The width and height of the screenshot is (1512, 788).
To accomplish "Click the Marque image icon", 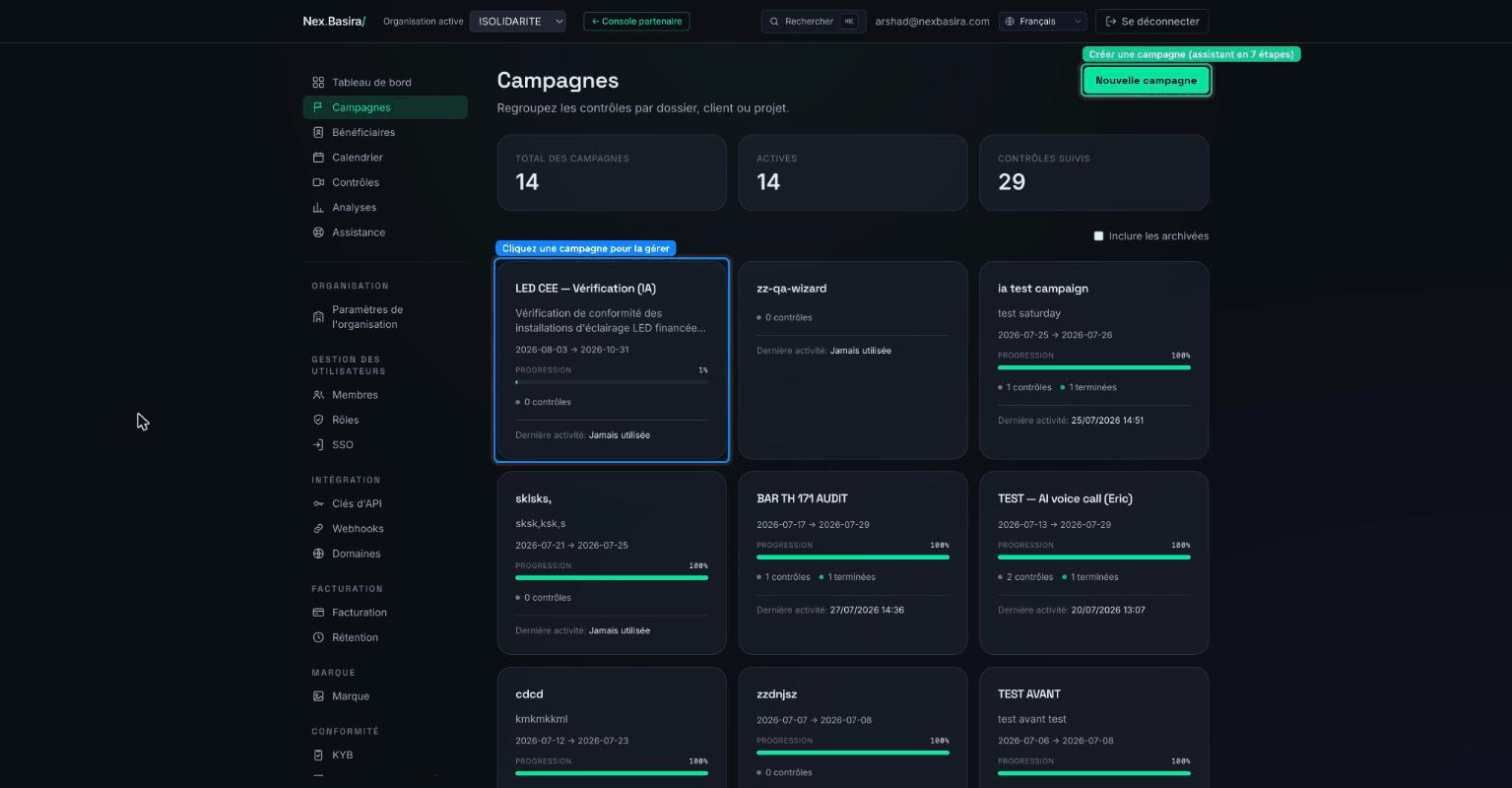I will 318,696.
